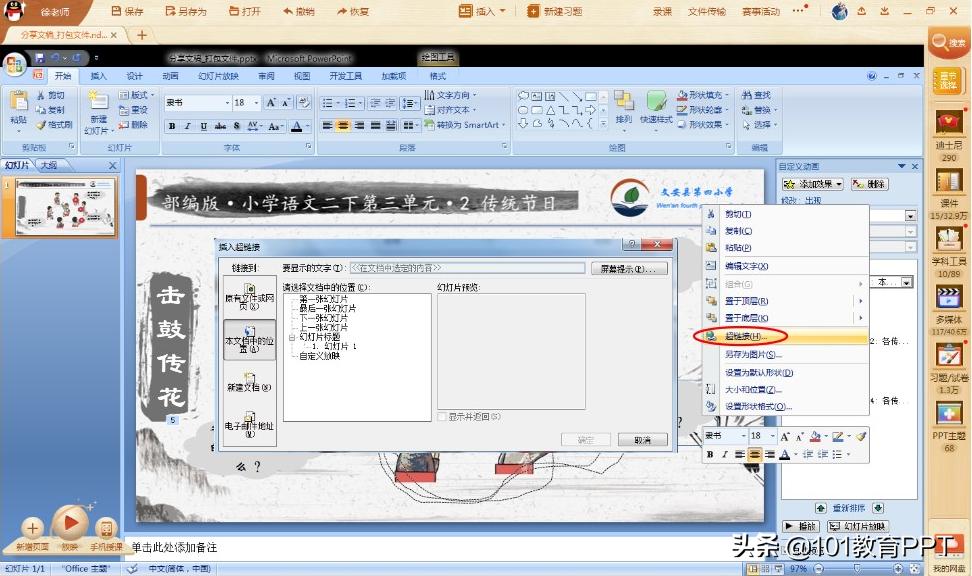Click the Paste (粘贴) icon in the ribbon

tap(19, 102)
